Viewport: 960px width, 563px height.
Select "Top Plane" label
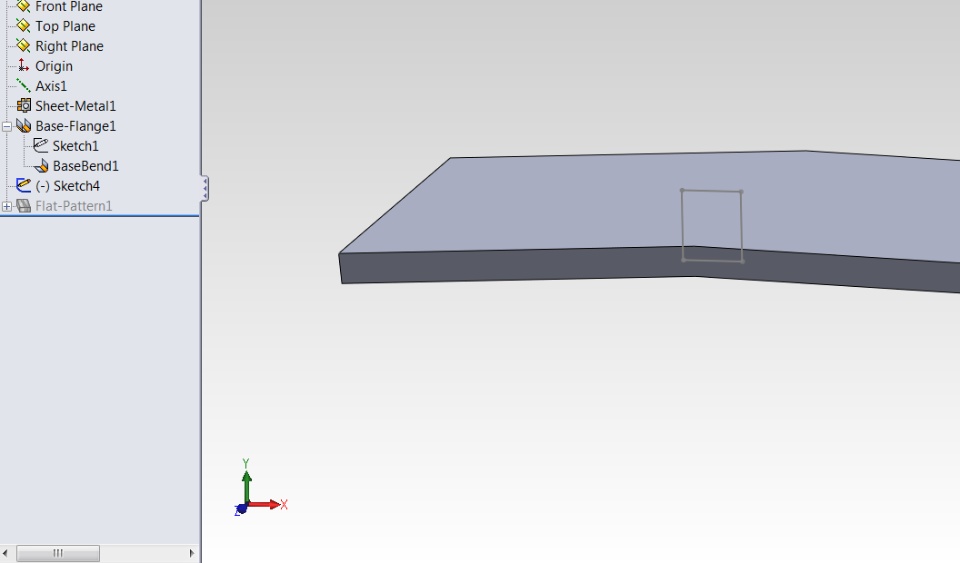tap(65, 26)
